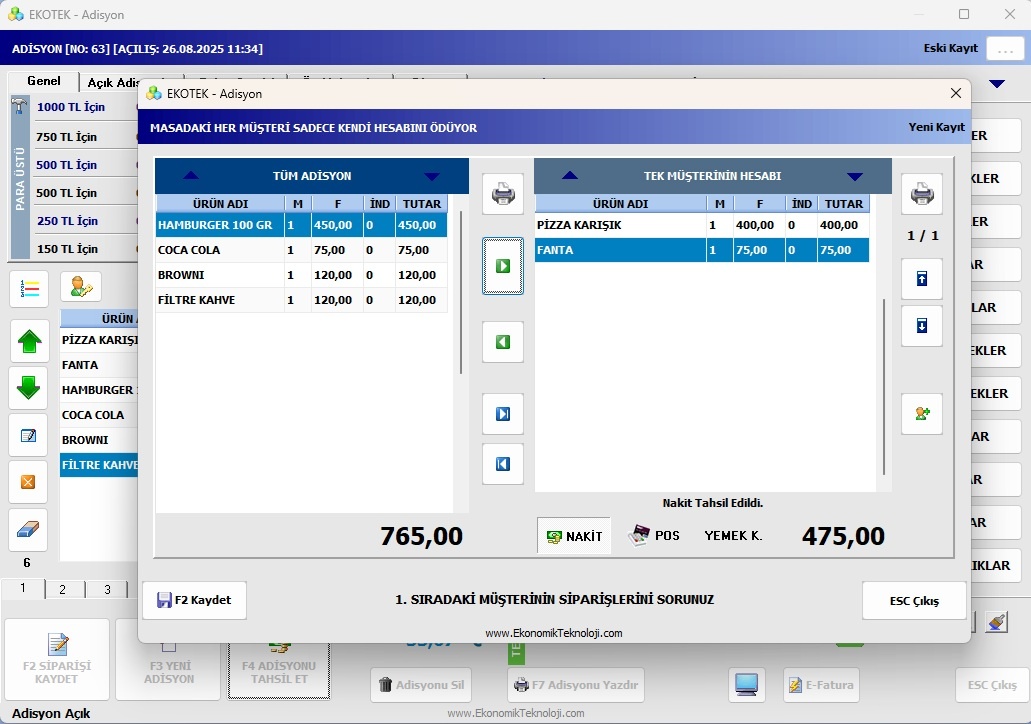The image size is (1031, 724).
Task: Switch to the Genel tab in main window
Action: tap(44, 81)
